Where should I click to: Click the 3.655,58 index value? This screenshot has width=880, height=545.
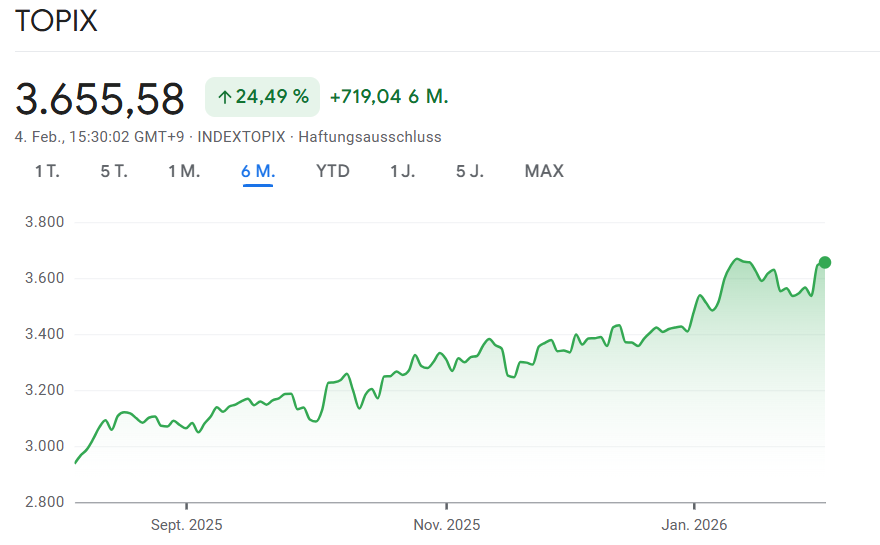100,99
